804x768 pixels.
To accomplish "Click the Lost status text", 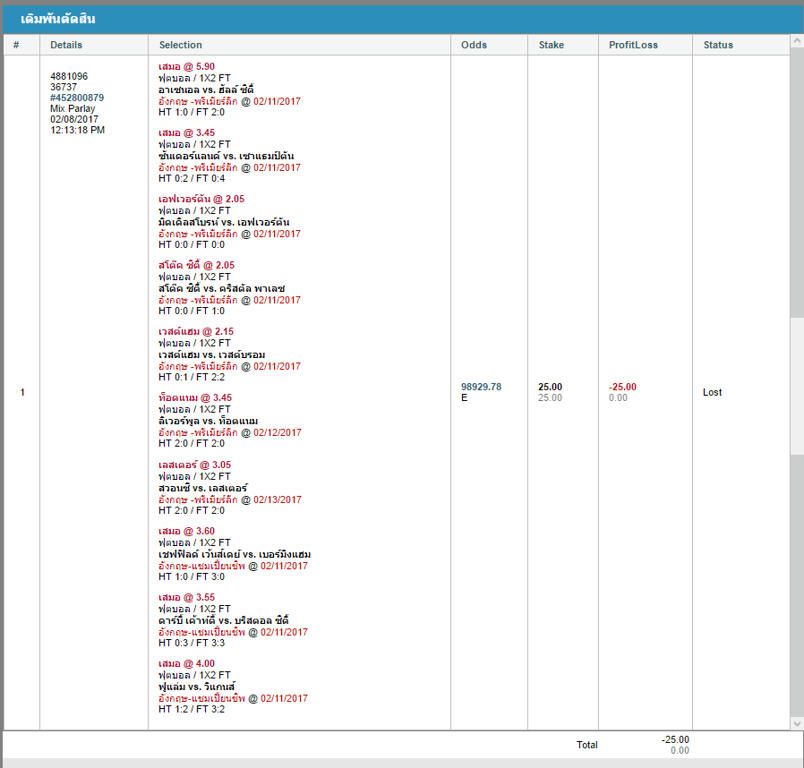I will [x=712, y=392].
